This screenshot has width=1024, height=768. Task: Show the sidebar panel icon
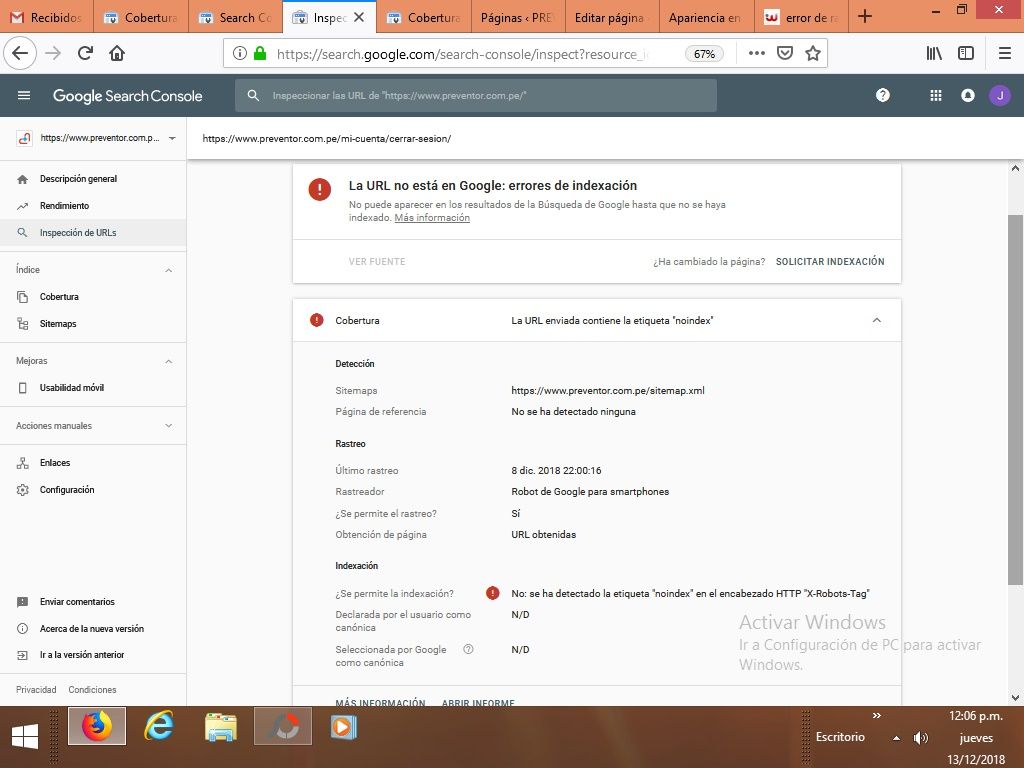pyautogui.click(x=966, y=54)
